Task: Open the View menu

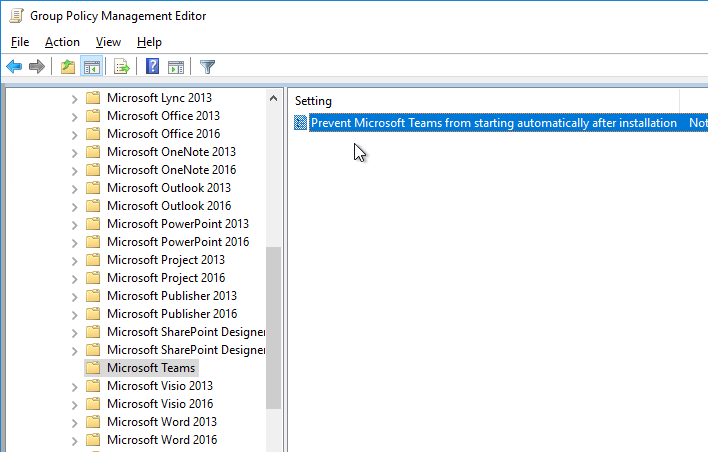Action: [108, 42]
